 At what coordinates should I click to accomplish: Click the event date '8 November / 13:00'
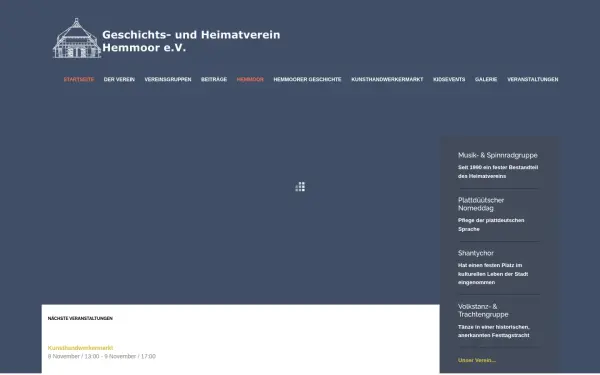tap(73, 356)
